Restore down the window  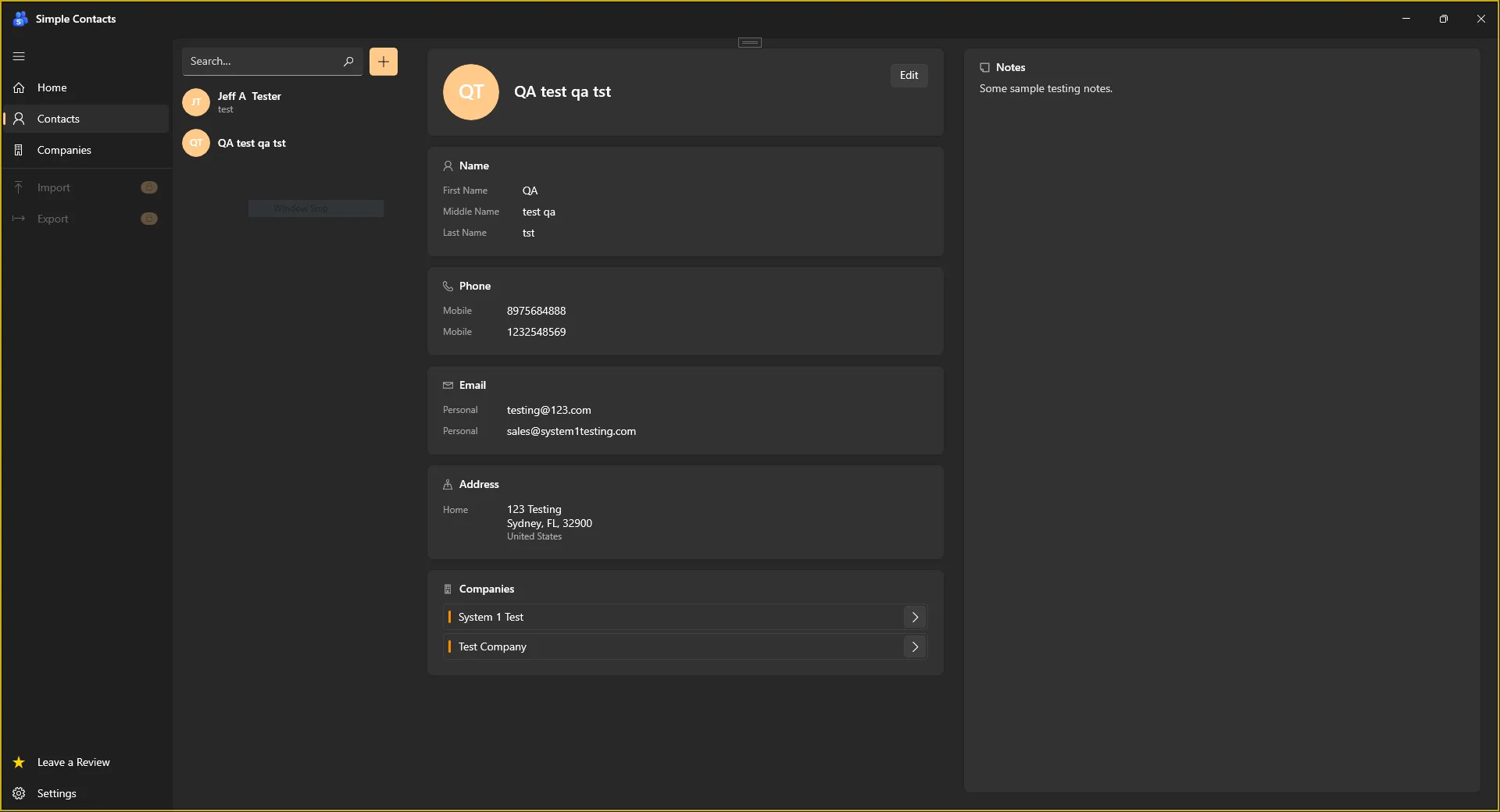(x=1444, y=19)
